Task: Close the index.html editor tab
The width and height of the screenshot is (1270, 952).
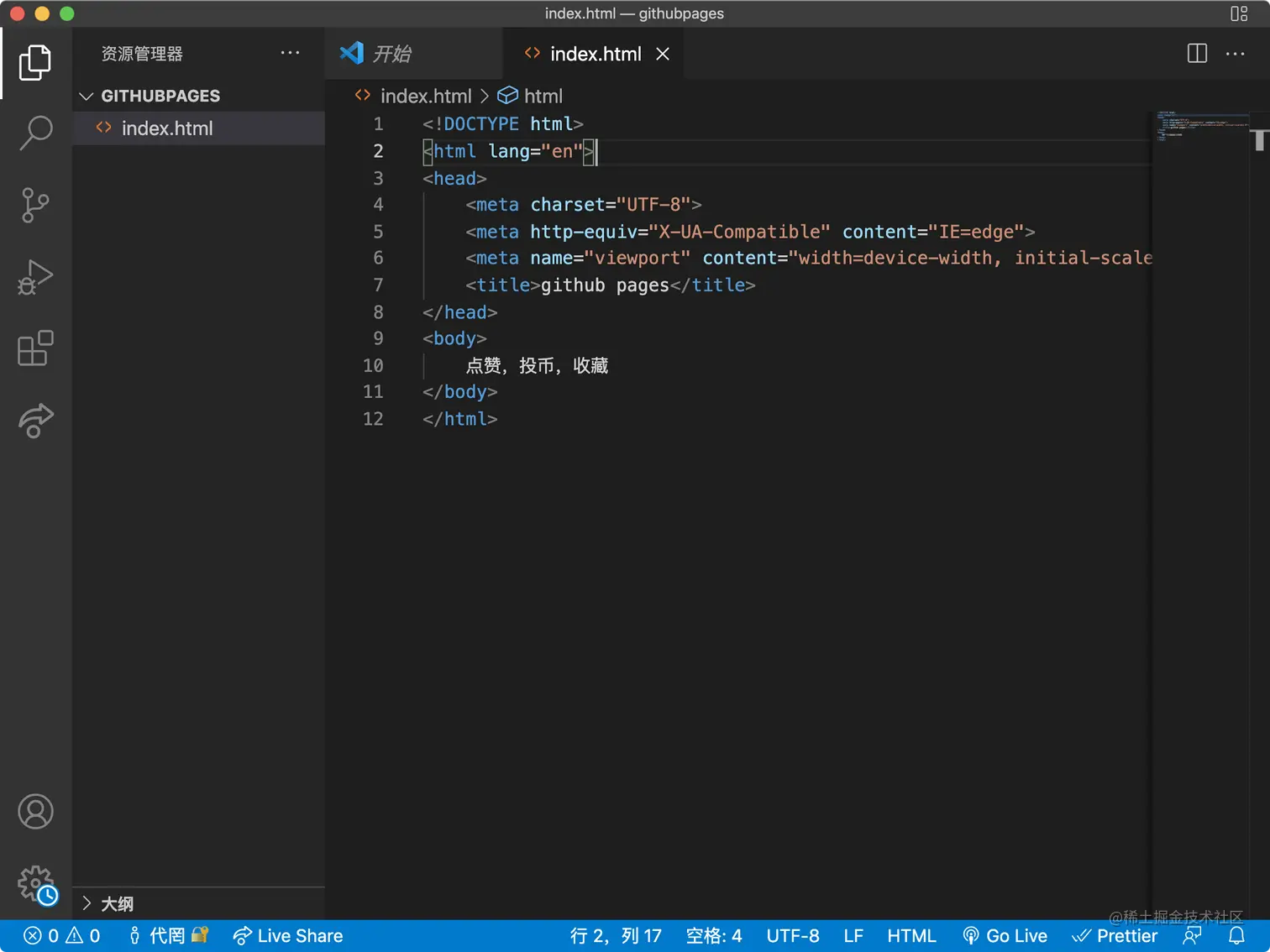Action: 663,54
